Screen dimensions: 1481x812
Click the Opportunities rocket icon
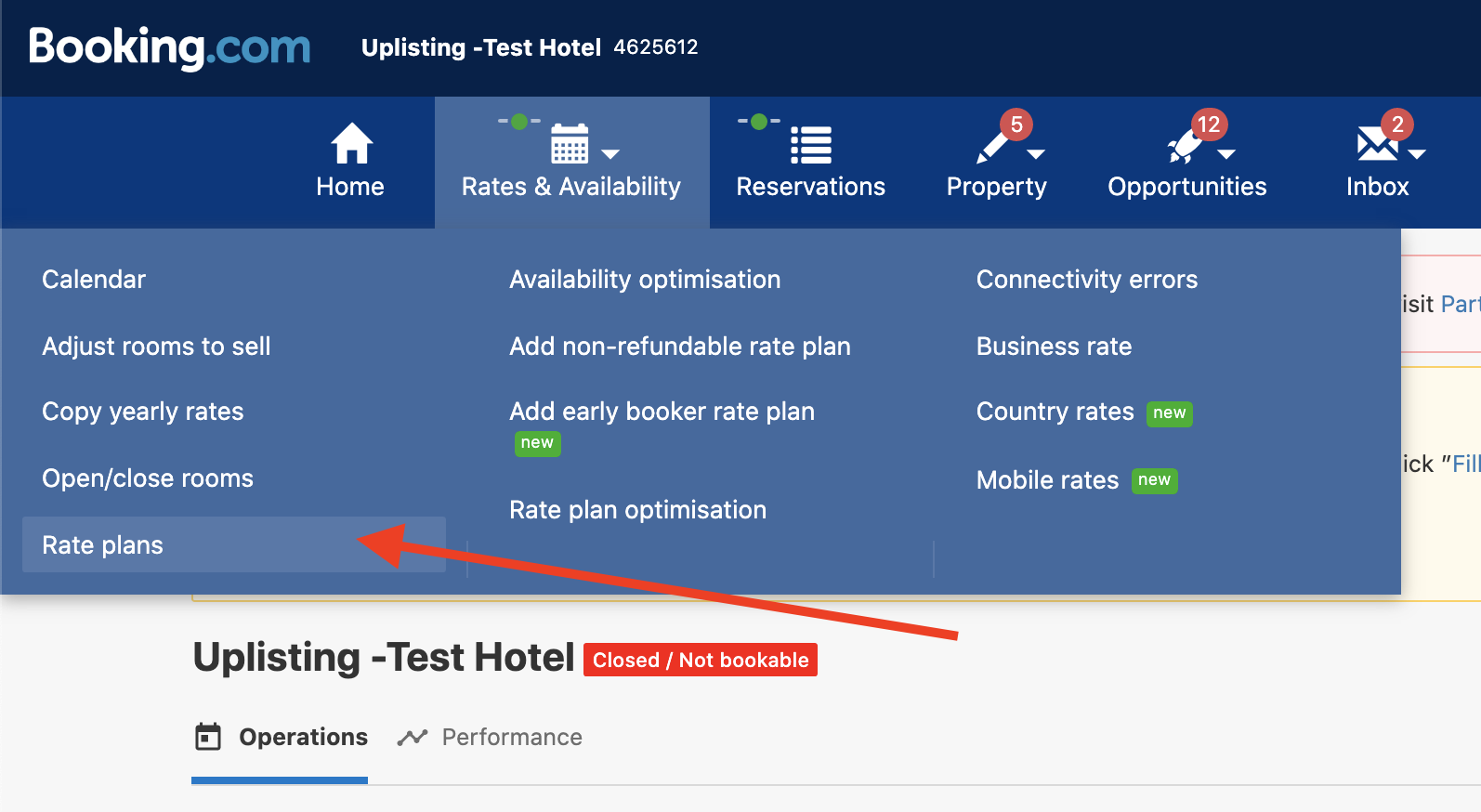tap(1184, 147)
